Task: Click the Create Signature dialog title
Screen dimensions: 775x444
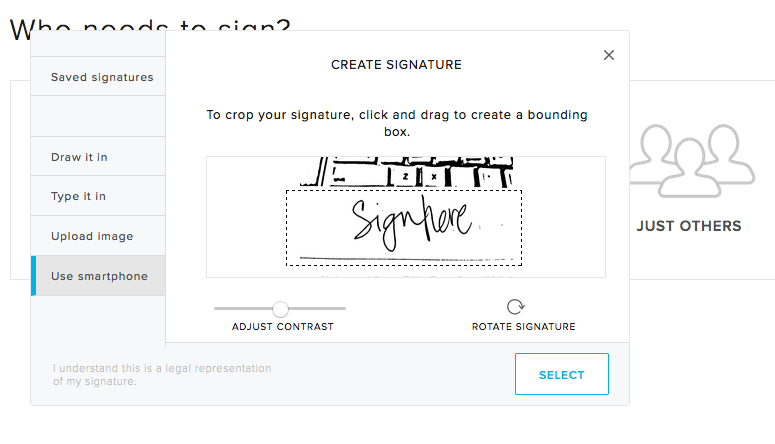Action: point(396,65)
